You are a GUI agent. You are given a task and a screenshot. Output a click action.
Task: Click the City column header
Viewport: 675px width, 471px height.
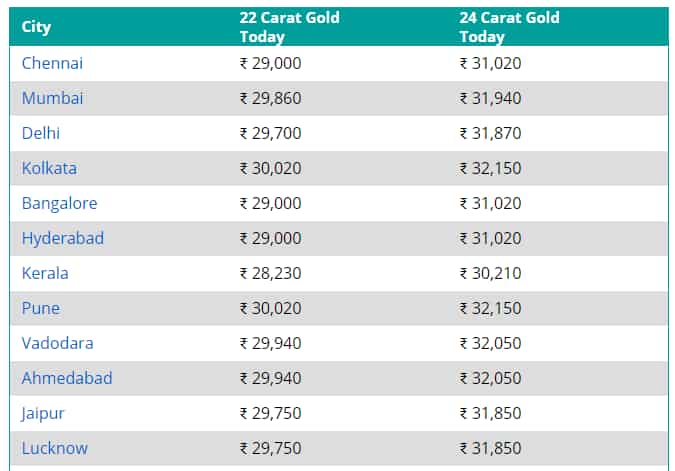(37, 27)
